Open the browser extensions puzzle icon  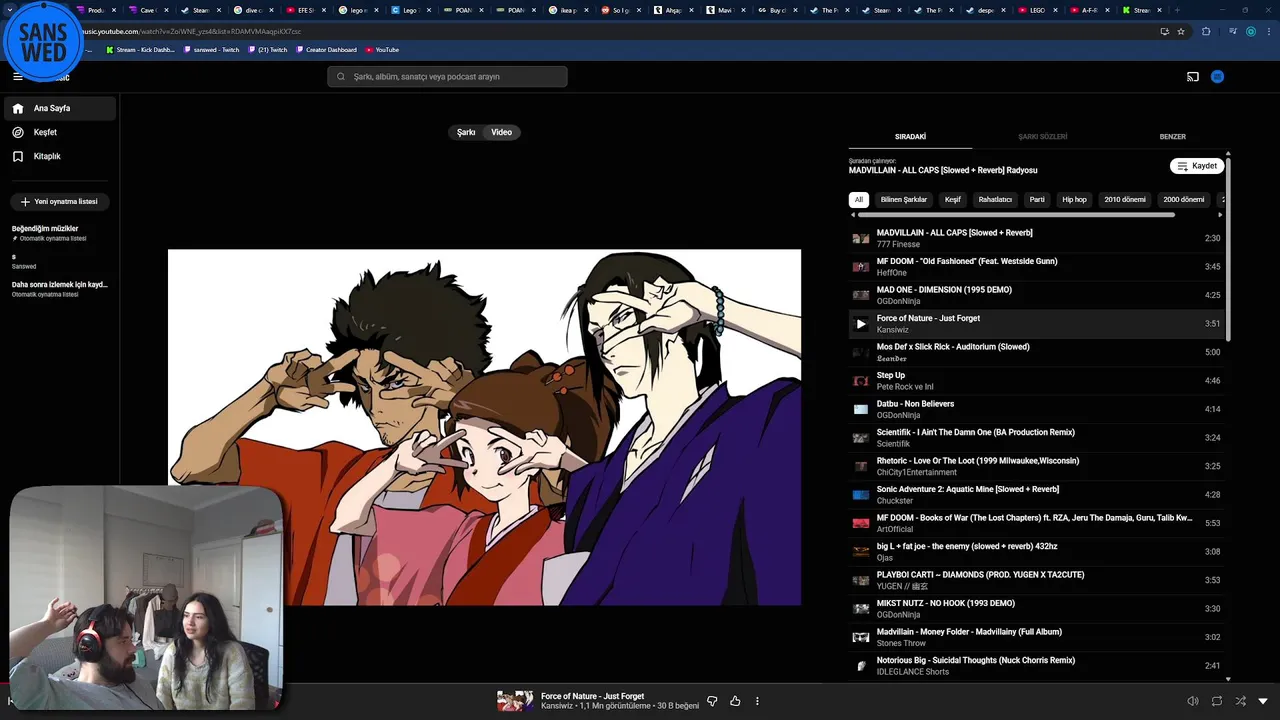click(x=1206, y=31)
